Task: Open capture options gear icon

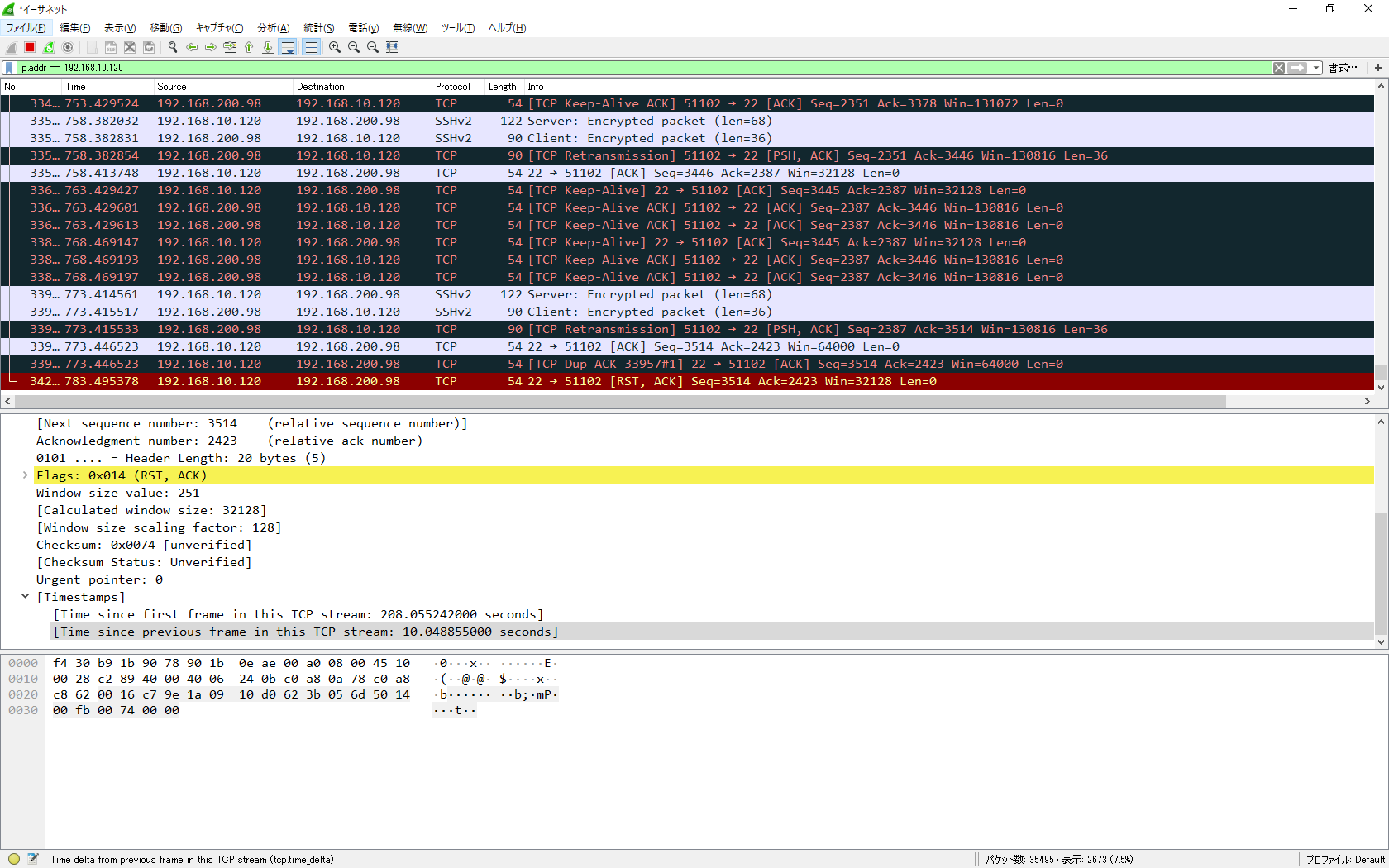Action: click(x=68, y=47)
